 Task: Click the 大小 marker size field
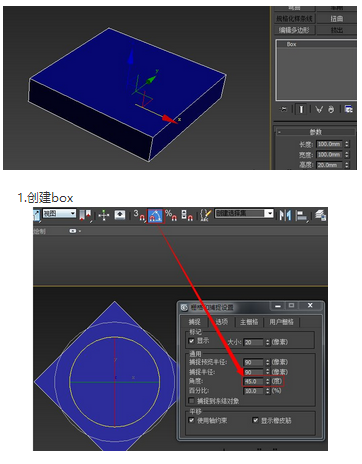(x=254, y=342)
